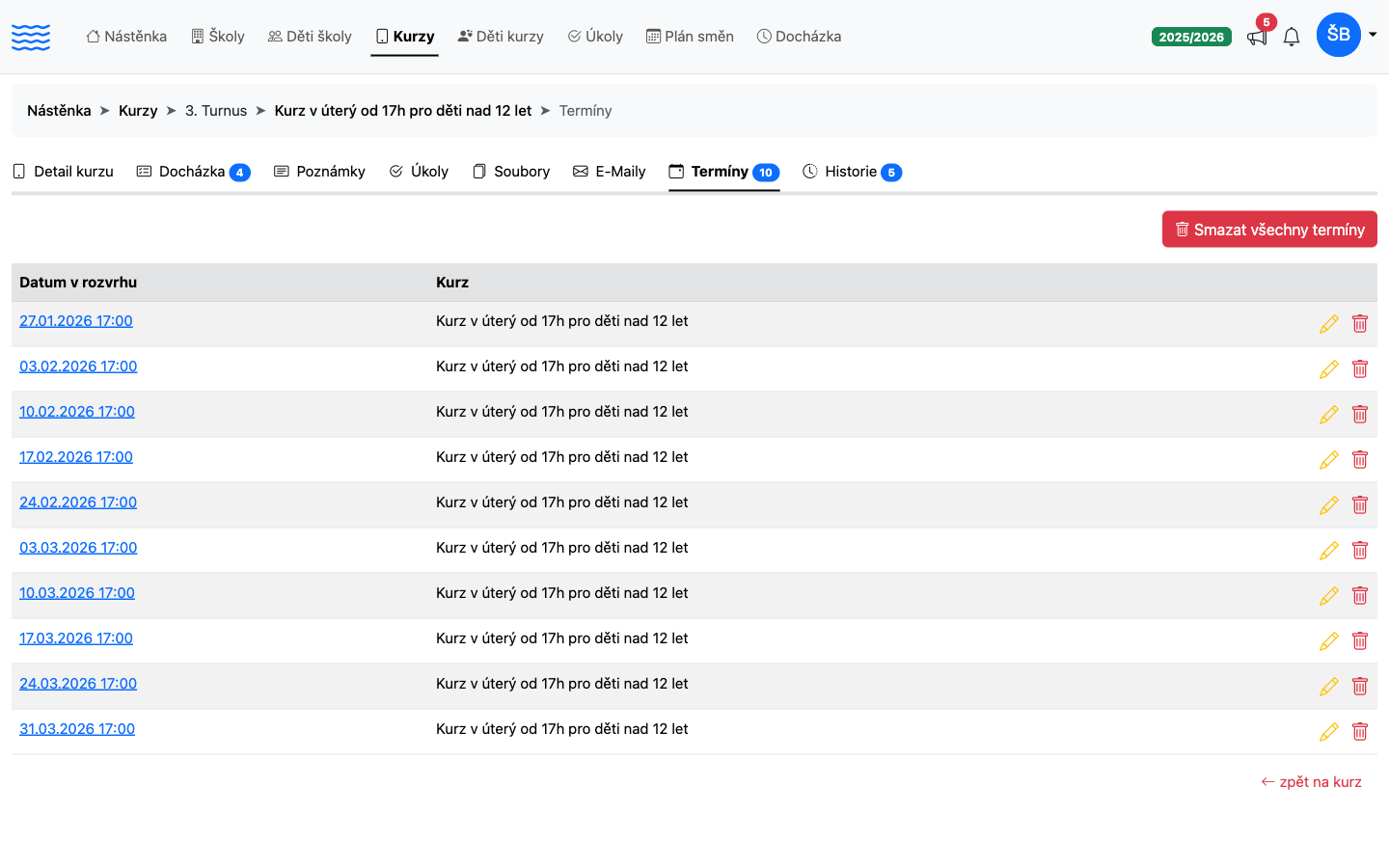
Task: Edit the 24.02.2026 term with pencil icon
Action: click(x=1329, y=505)
